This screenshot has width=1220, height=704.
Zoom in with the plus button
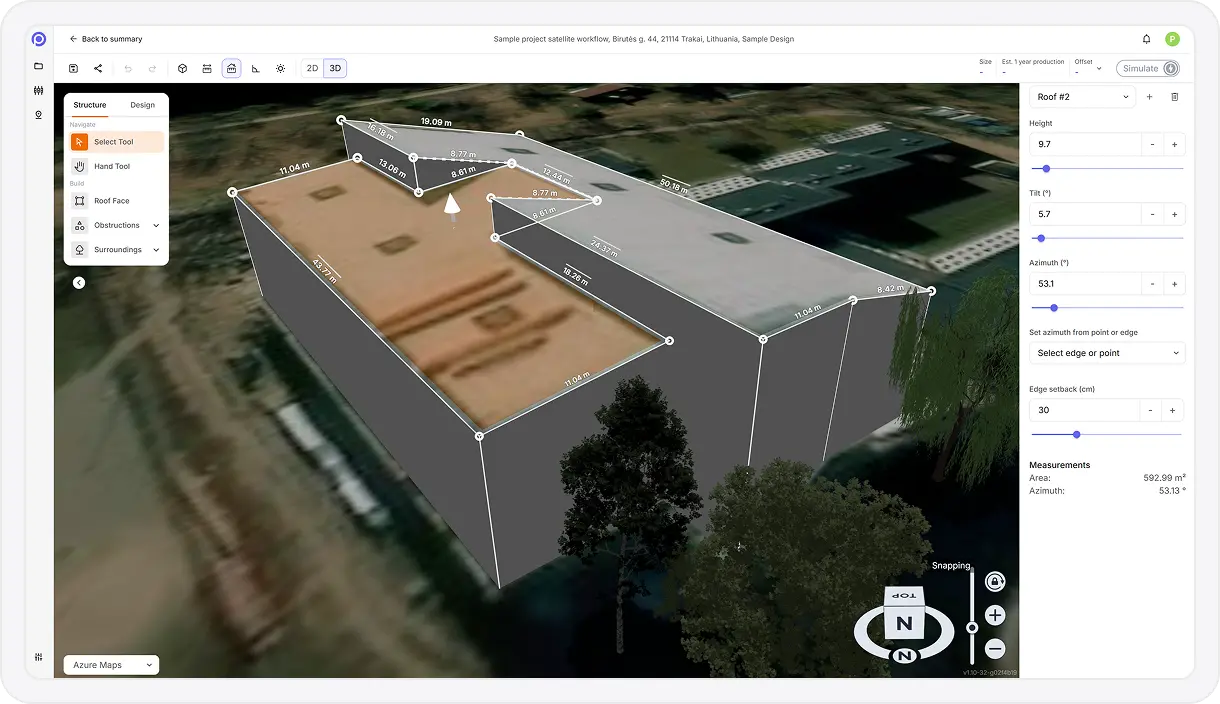pyautogui.click(x=995, y=615)
